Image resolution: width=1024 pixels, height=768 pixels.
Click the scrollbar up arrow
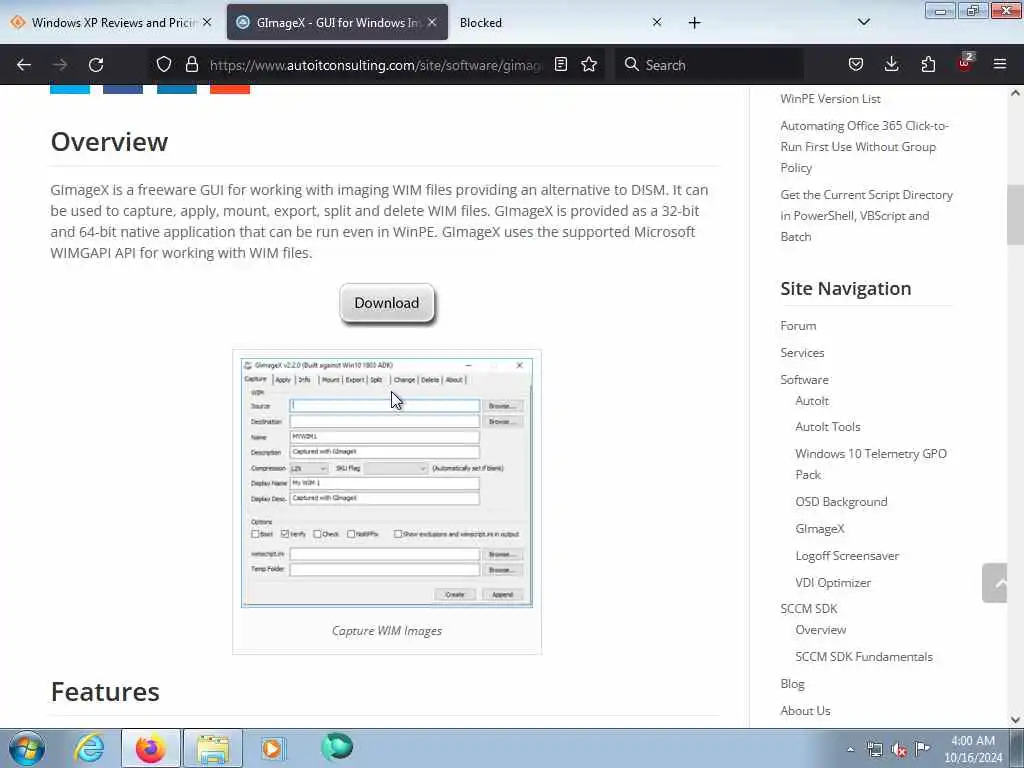(x=1015, y=93)
